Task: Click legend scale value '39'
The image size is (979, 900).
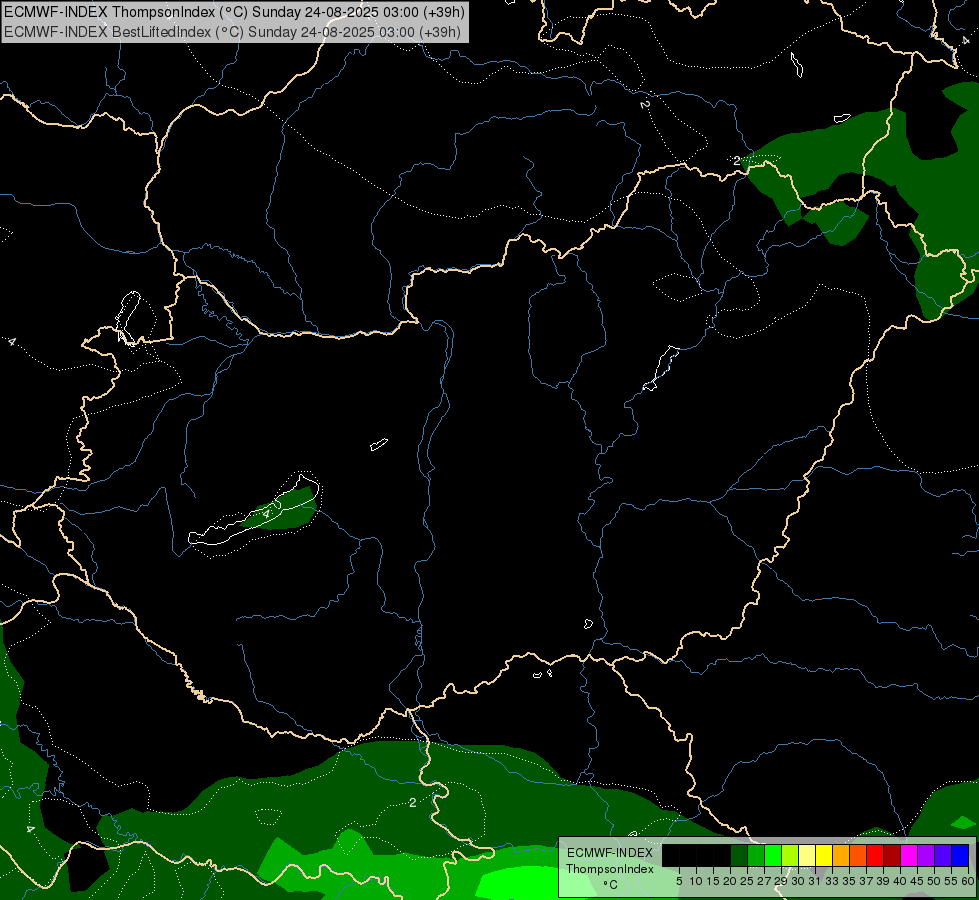Action: click(883, 881)
